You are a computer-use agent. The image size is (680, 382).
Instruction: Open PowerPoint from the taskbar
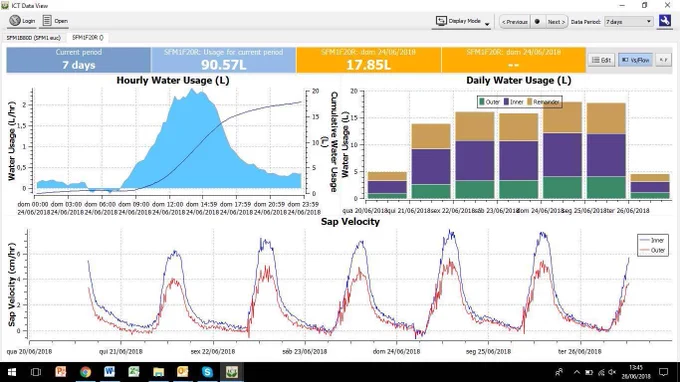pyautogui.click(x=60, y=372)
